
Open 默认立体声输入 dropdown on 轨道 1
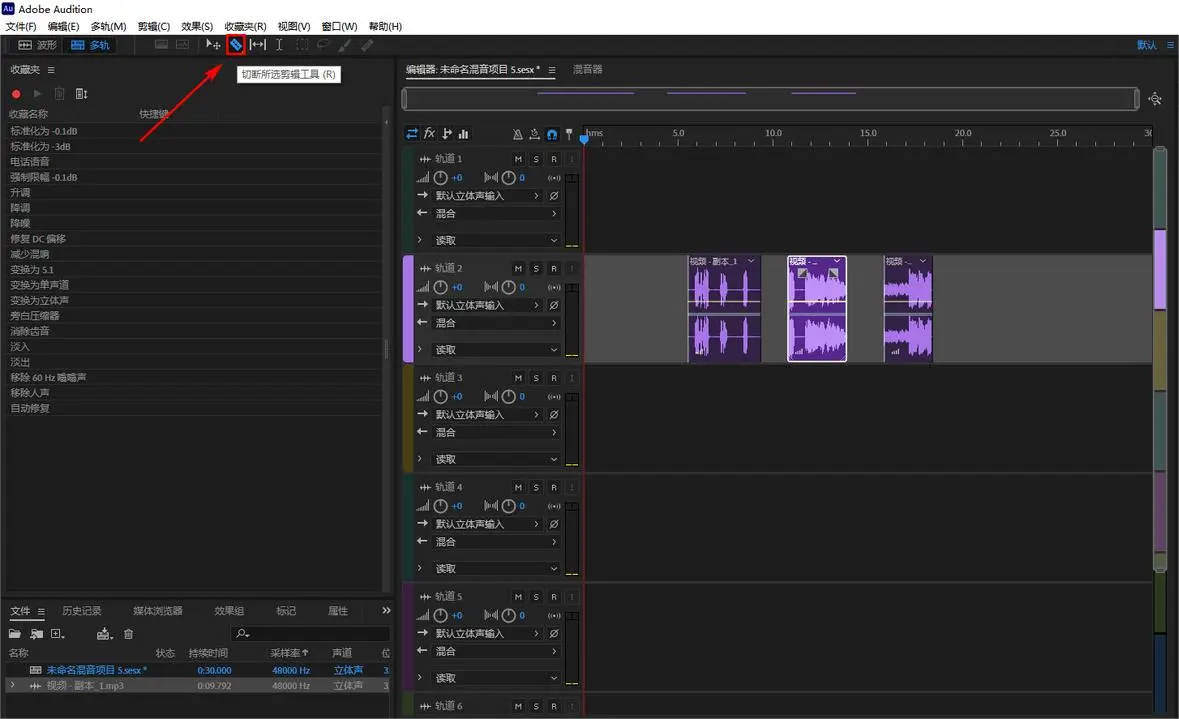click(487, 196)
